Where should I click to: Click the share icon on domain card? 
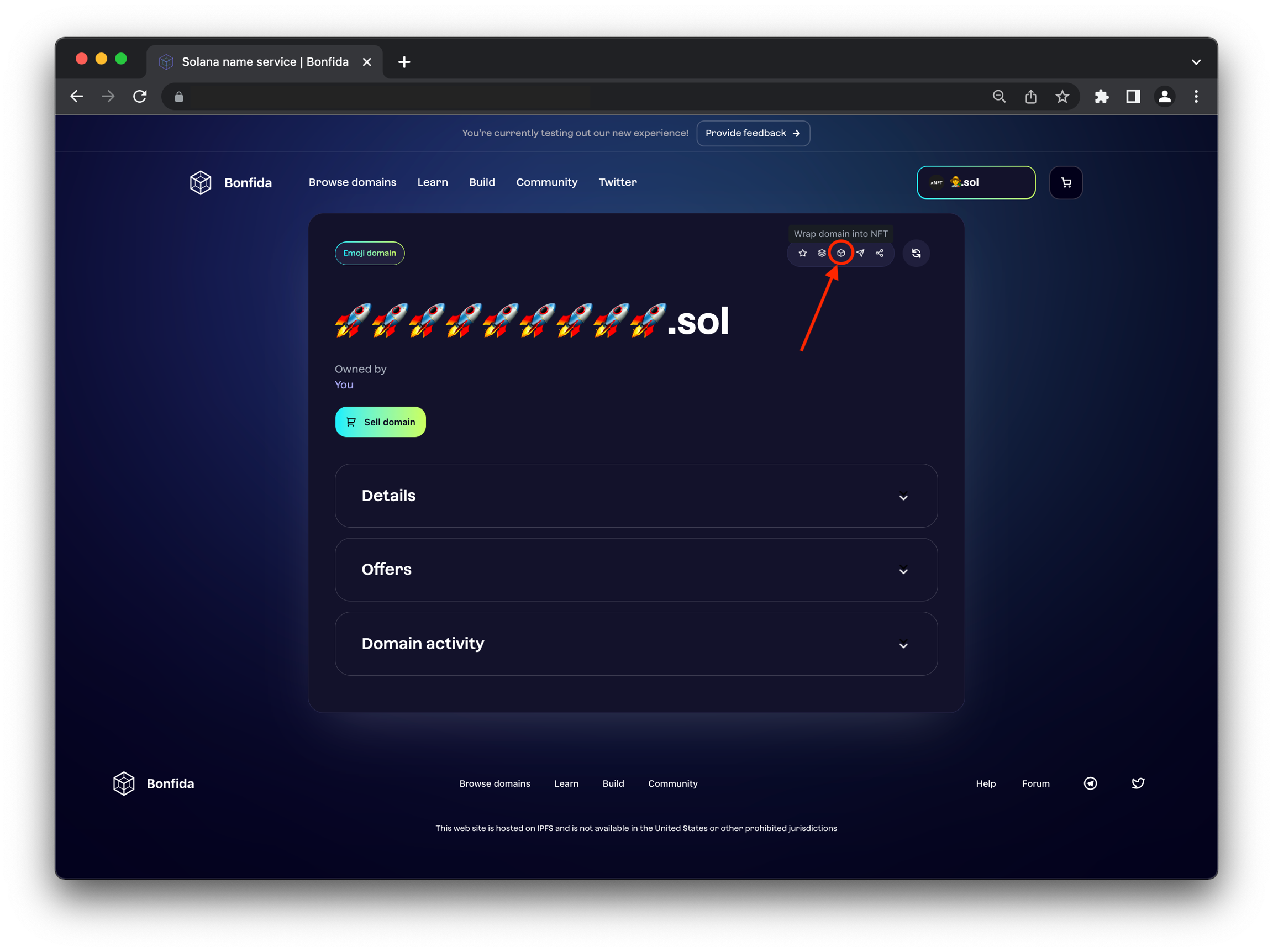click(x=880, y=253)
